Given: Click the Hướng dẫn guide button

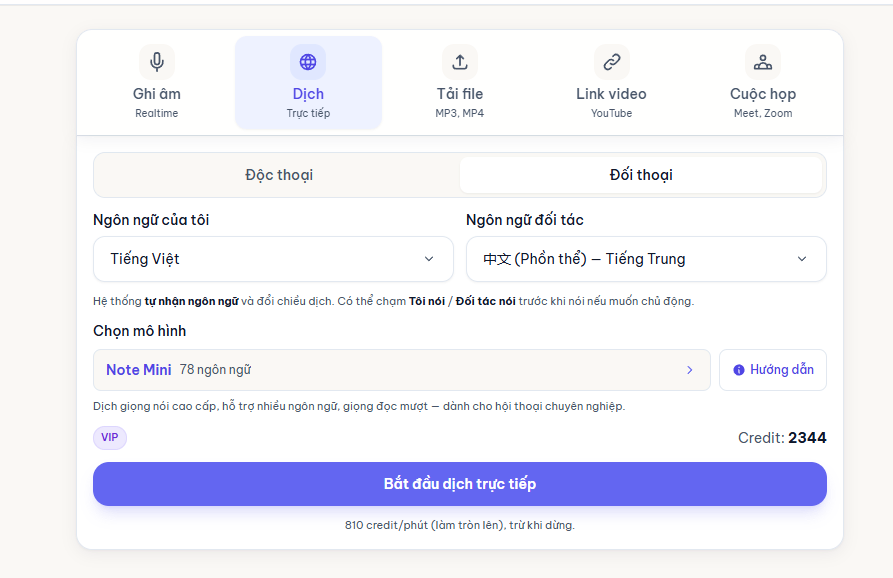Looking at the screenshot, I should pyautogui.click(x=773, y=370).
